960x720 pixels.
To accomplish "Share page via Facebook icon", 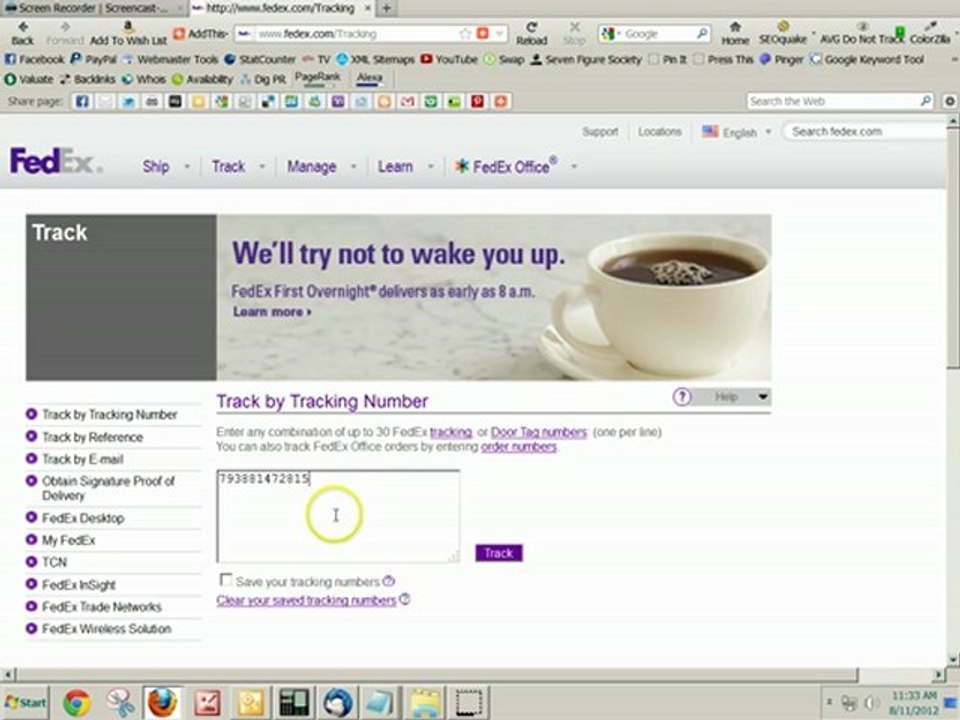I will pyautogui.click(x=82, y=102).
